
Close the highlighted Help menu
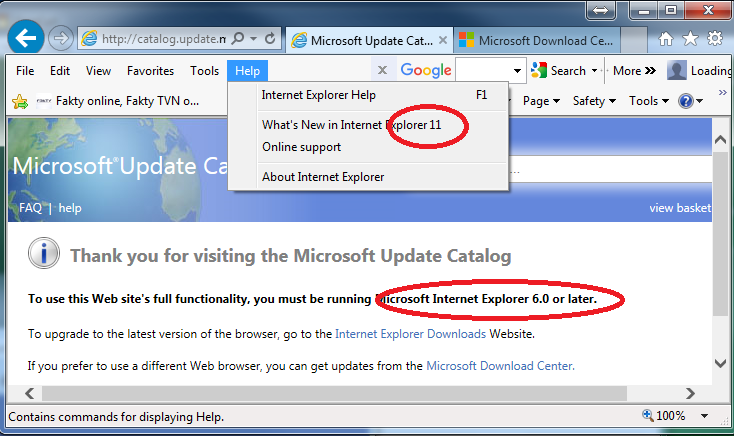coord(247,71)
